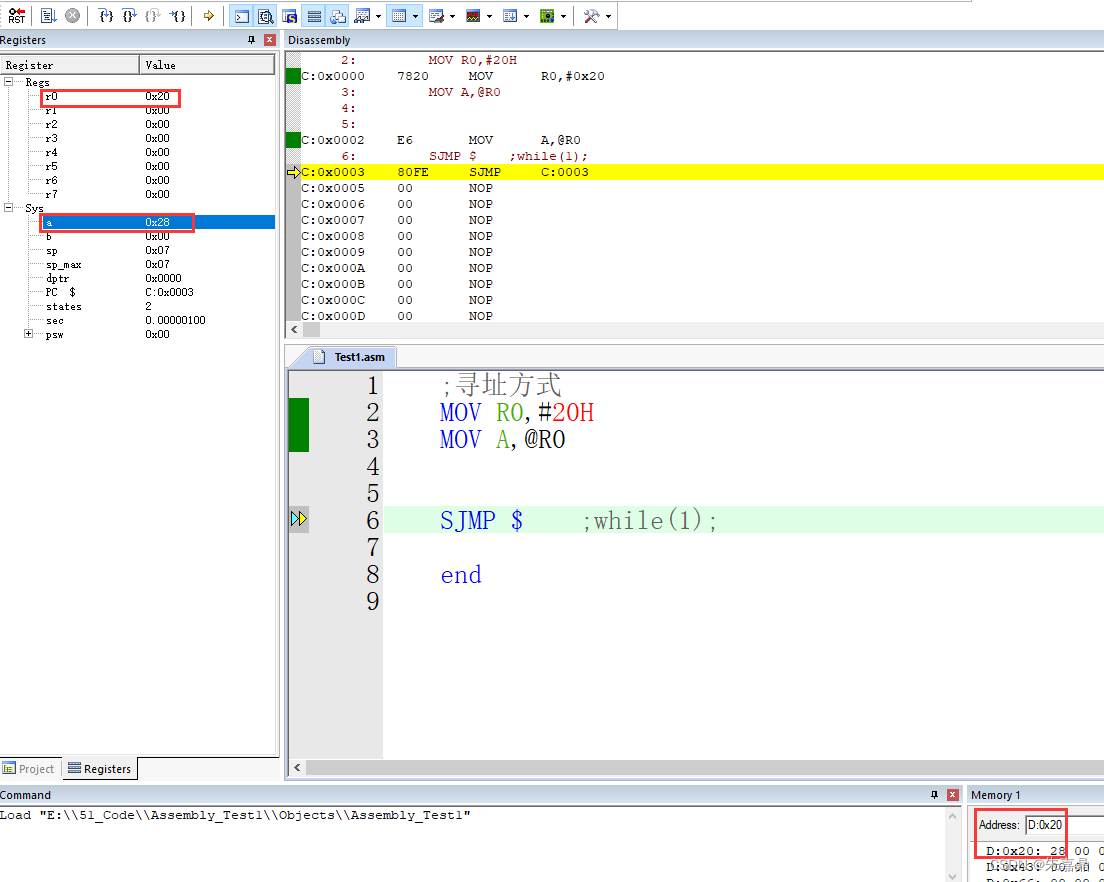Toggle the Registers Window icon

314,15
